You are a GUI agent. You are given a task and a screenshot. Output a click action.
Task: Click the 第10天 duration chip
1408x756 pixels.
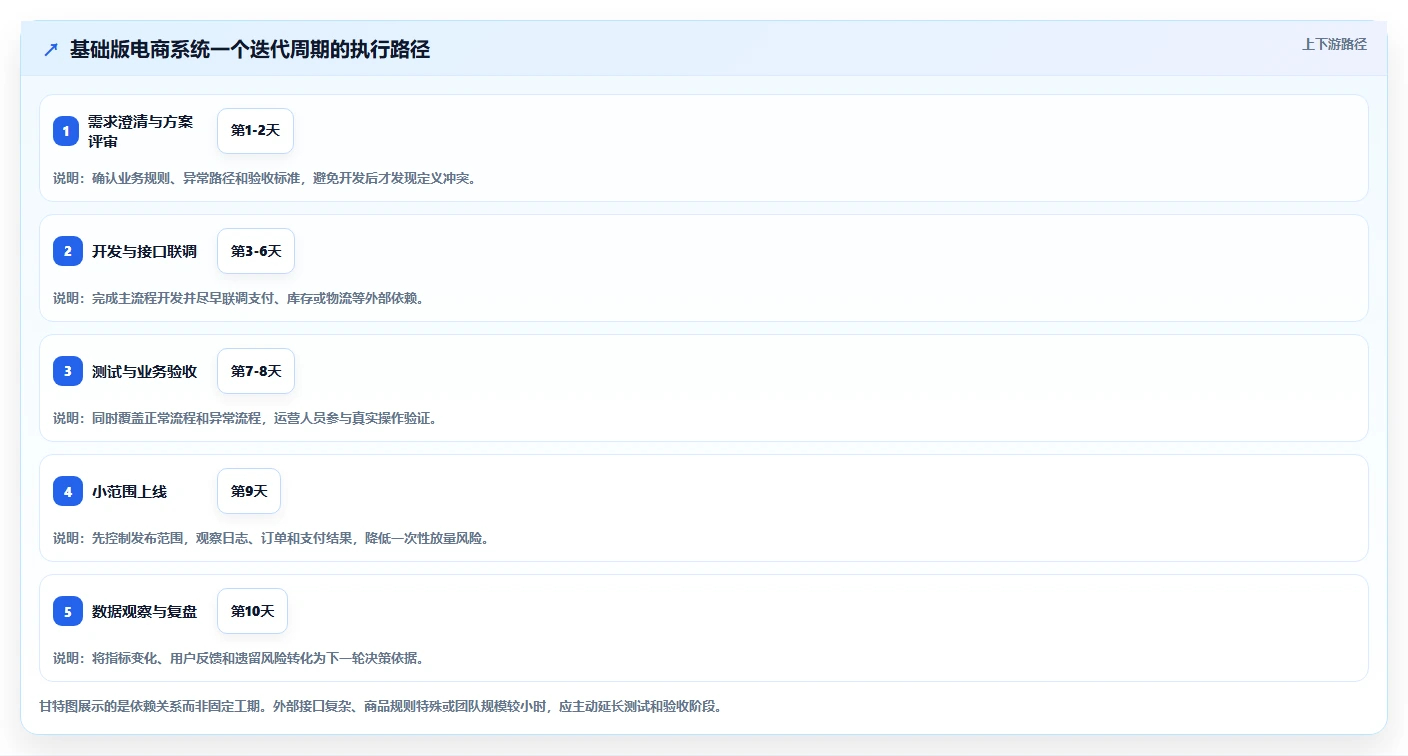(252, 611)
